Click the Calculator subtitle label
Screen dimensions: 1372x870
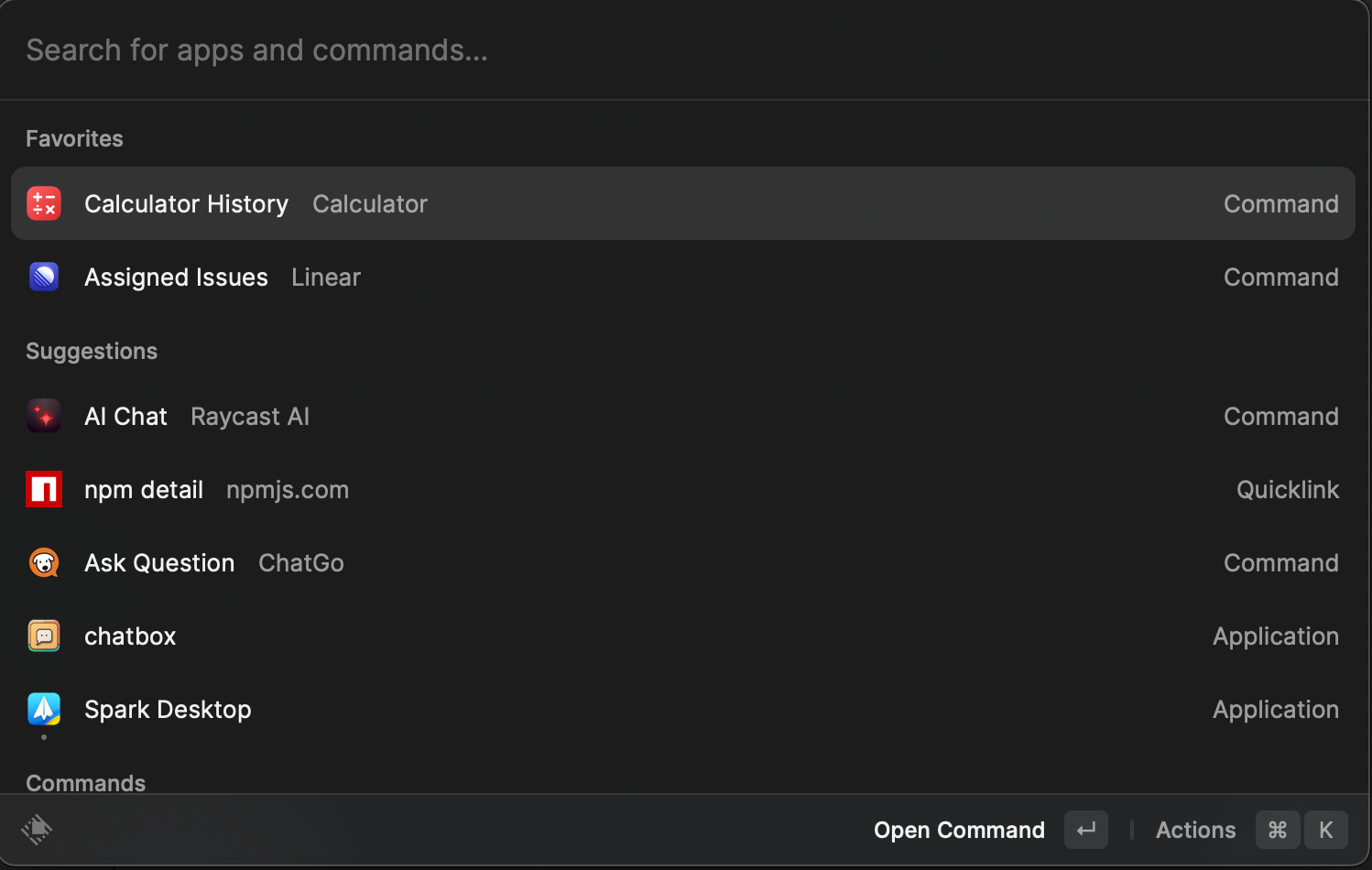point(370,204)
